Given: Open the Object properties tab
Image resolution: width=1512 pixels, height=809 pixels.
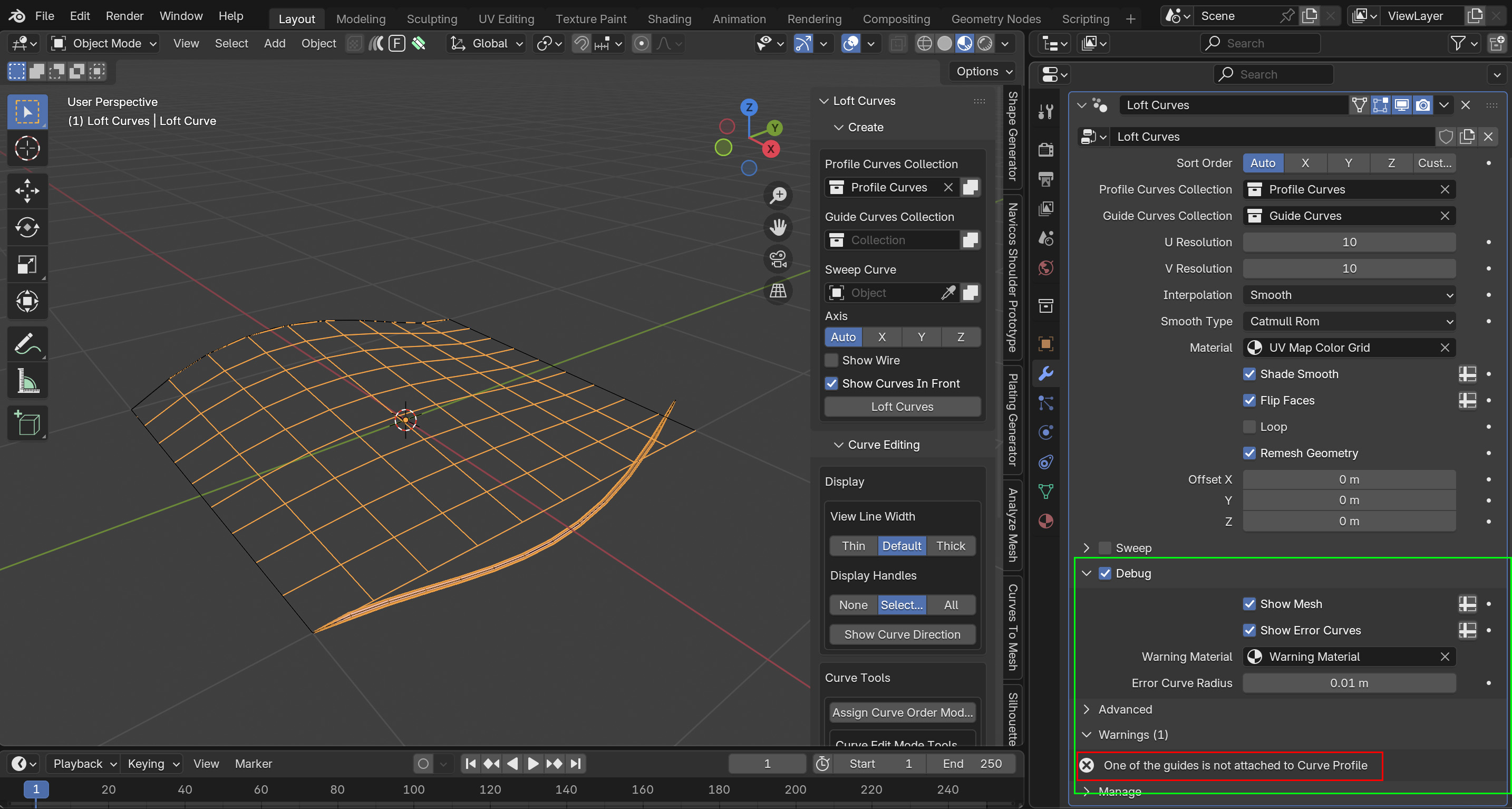Looking at the screenshot, I should point(1046,343).
